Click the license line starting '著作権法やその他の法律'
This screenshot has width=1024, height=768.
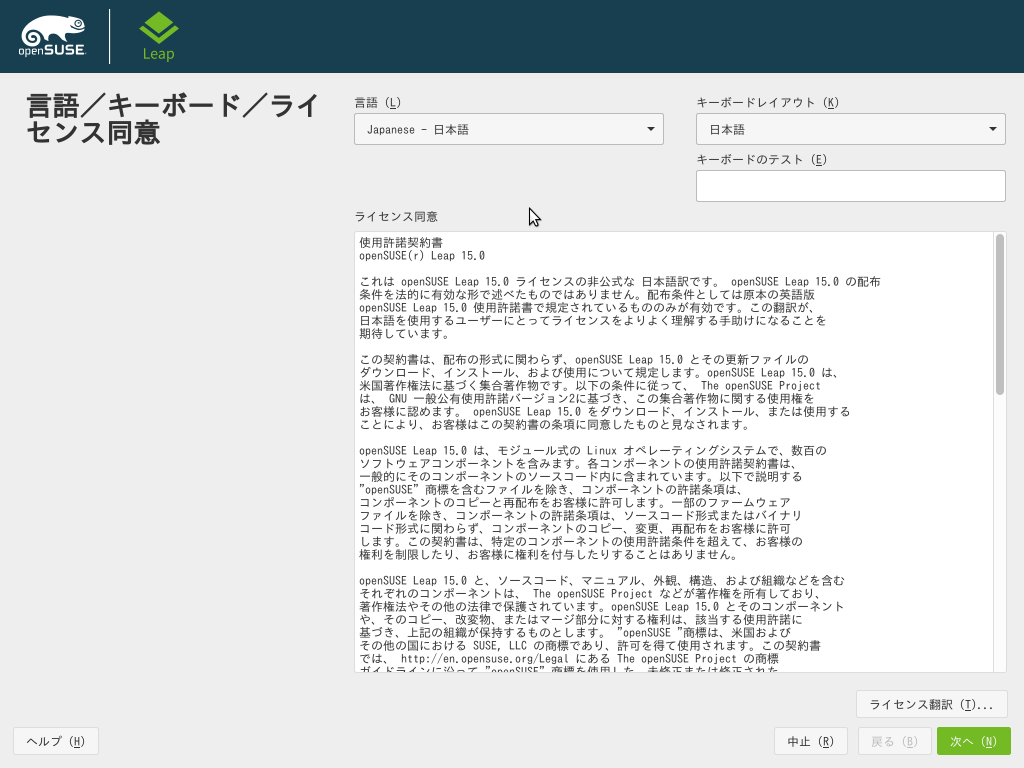click(601, 607)
